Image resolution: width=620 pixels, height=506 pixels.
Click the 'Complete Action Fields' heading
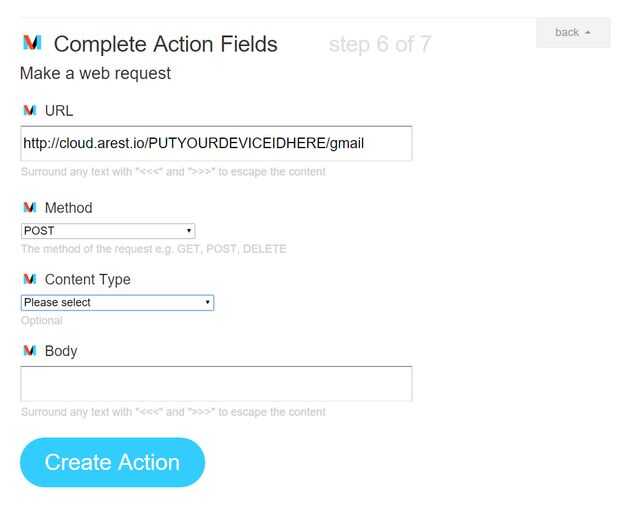pos(166,44)
